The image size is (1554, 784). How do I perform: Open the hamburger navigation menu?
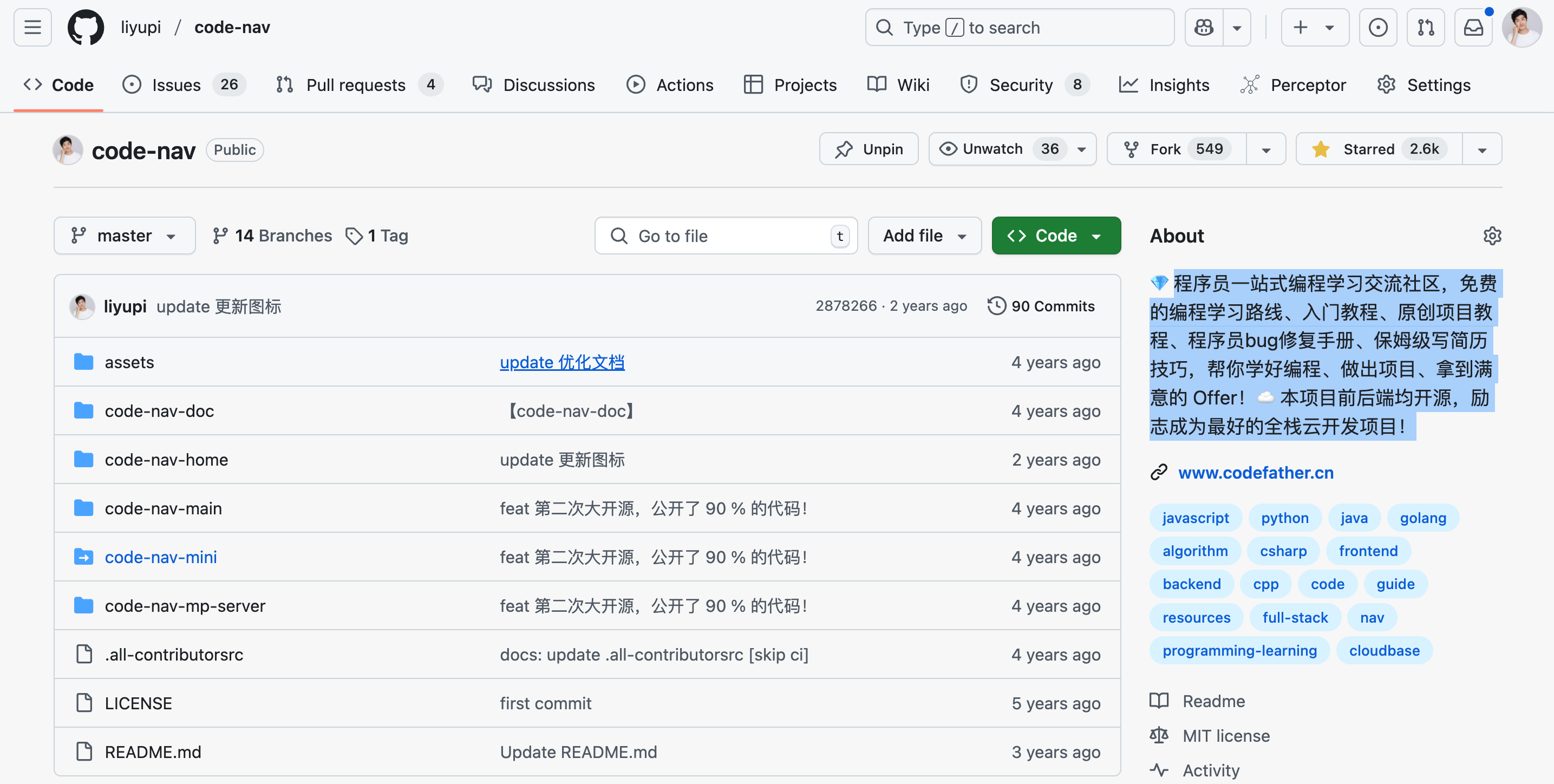pos(32,27)
